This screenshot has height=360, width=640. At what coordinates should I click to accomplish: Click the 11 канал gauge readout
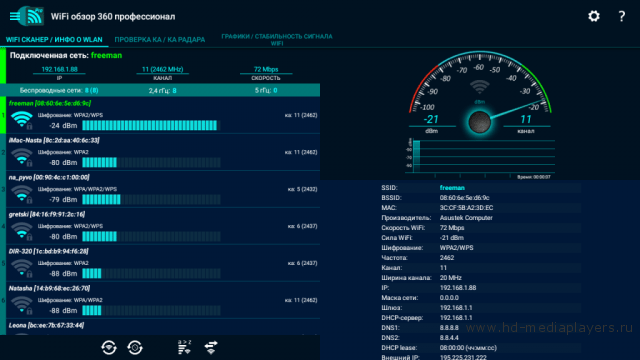coord(526,119)
